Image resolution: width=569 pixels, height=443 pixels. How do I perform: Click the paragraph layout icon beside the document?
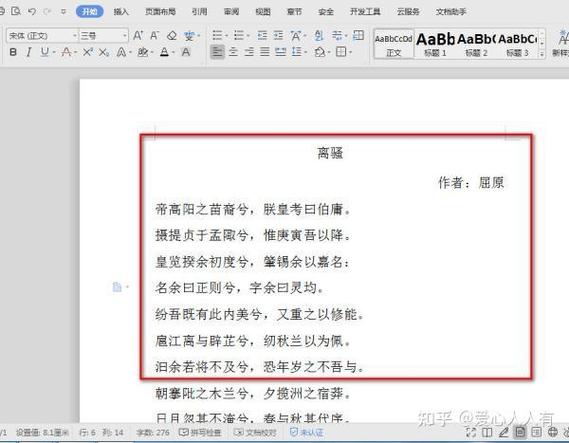pos(117,287)
